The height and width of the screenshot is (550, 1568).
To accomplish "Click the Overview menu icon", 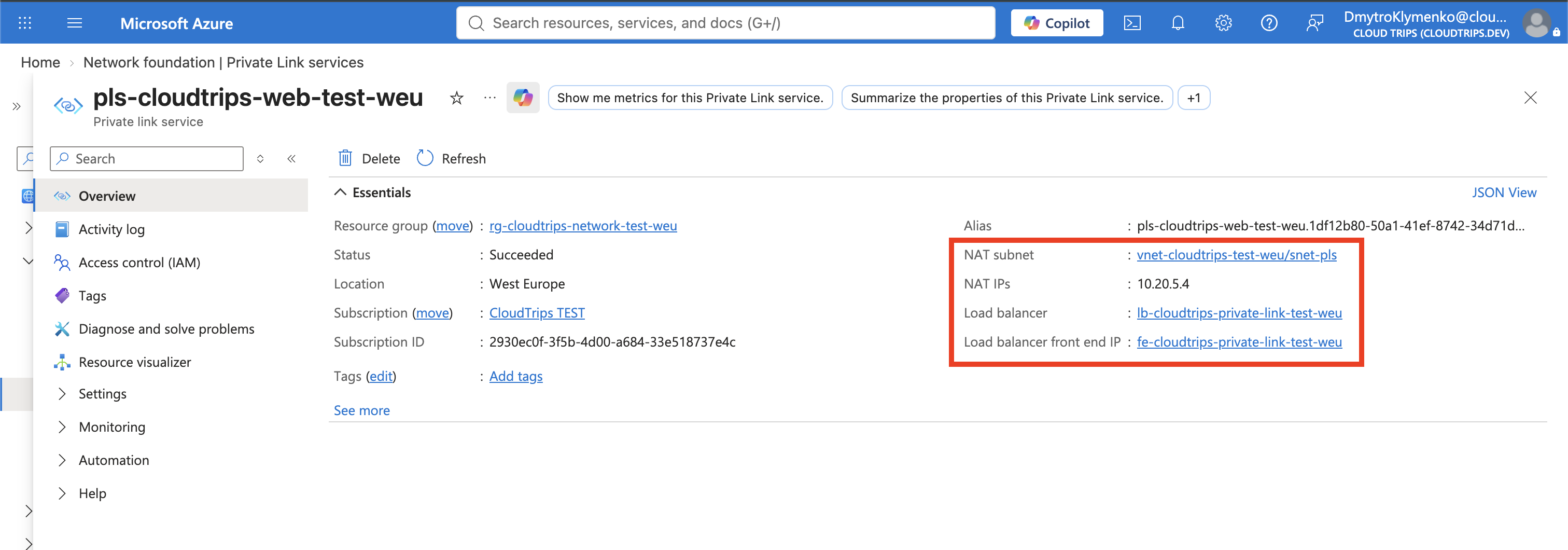I will [62, 196].
